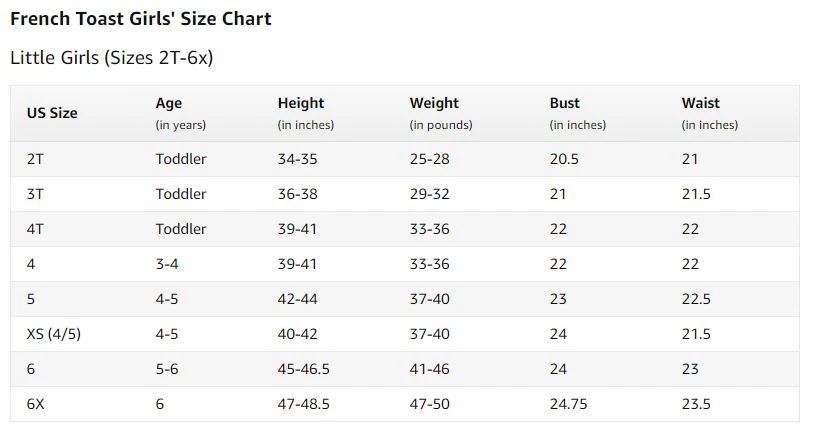Screen dimensions: 813x434
Task: Click the US Size column header
Action: pos(52,113)
